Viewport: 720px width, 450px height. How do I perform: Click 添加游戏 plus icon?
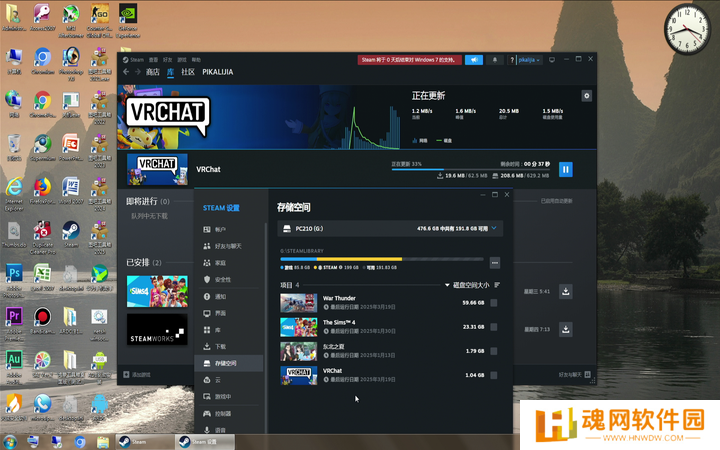point(126,375)
